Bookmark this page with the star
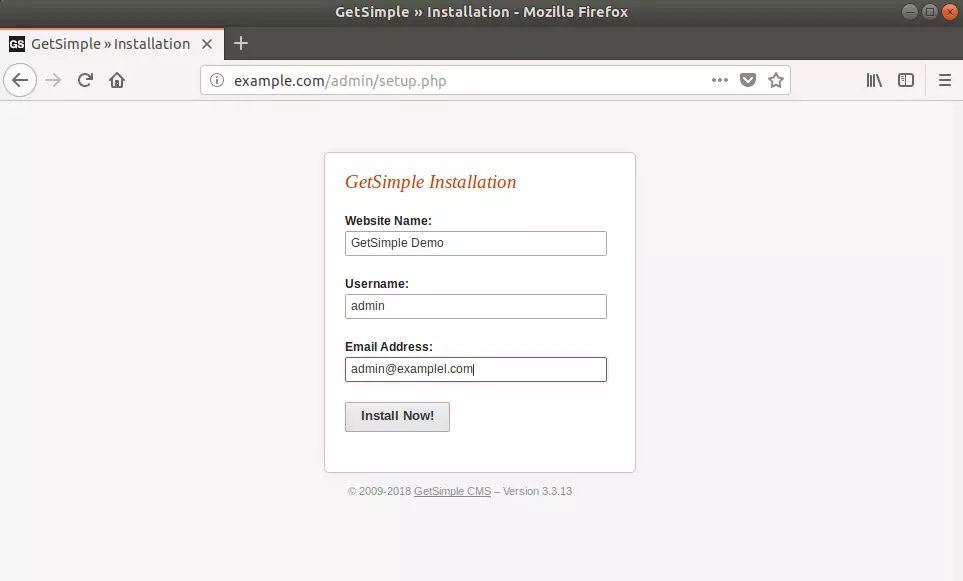Image resolution: width=963 pixels, height=581 pixels. 776,80
